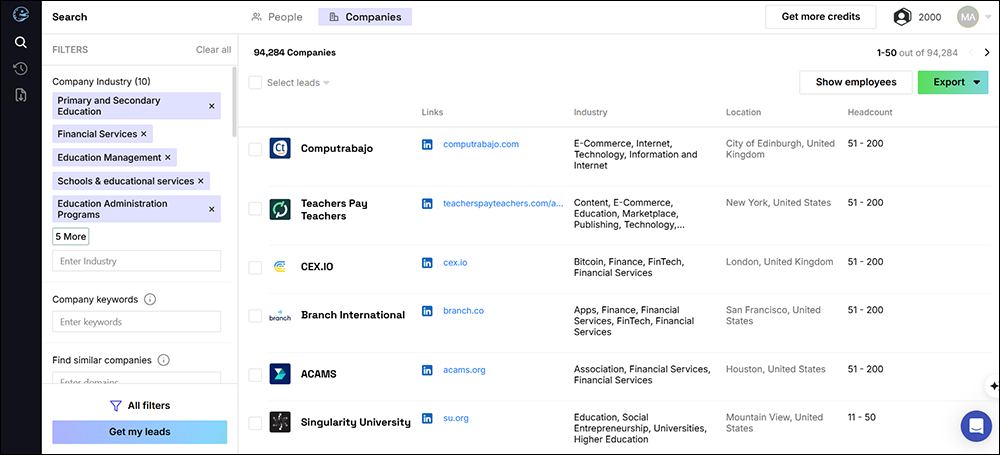Open CEX.IO LinkedIn profile icon
This screenshot has height=455, width=1000.
(x=428, y=262)
